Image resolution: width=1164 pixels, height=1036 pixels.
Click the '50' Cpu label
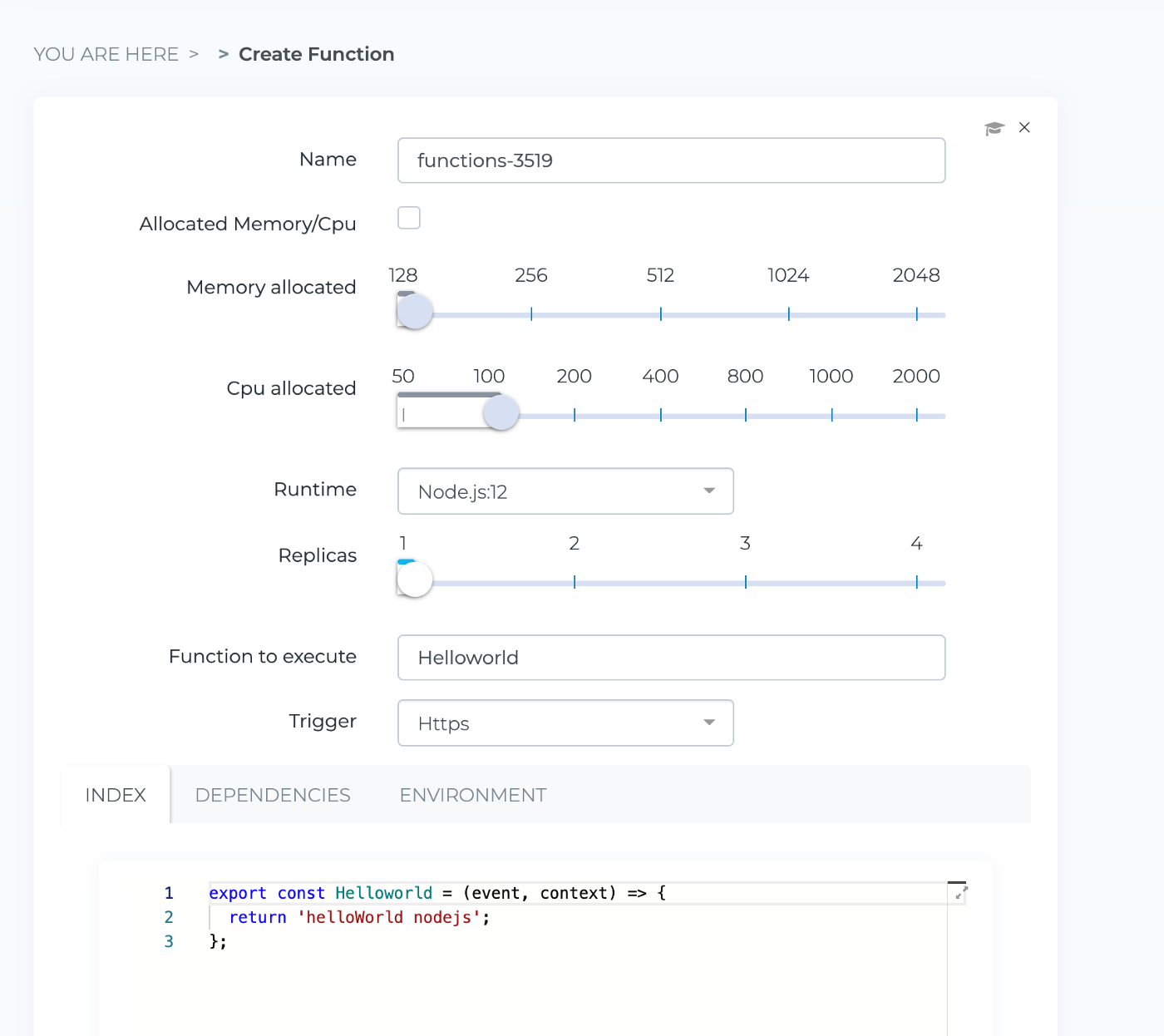[x=403, y=376]
